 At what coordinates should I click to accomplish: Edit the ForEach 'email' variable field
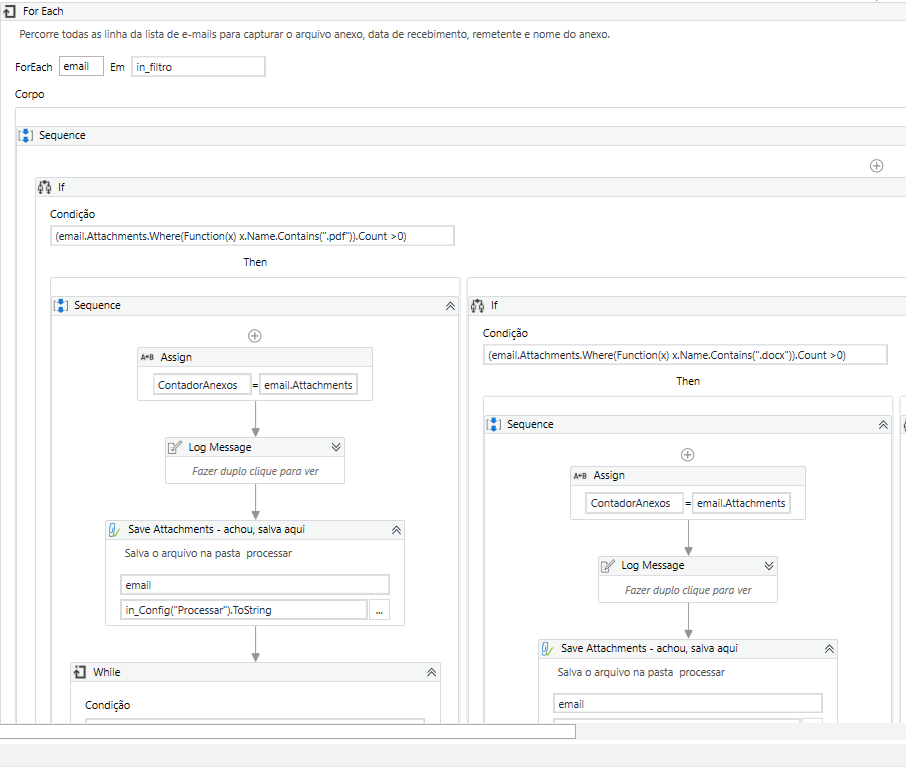click(81, 66)
